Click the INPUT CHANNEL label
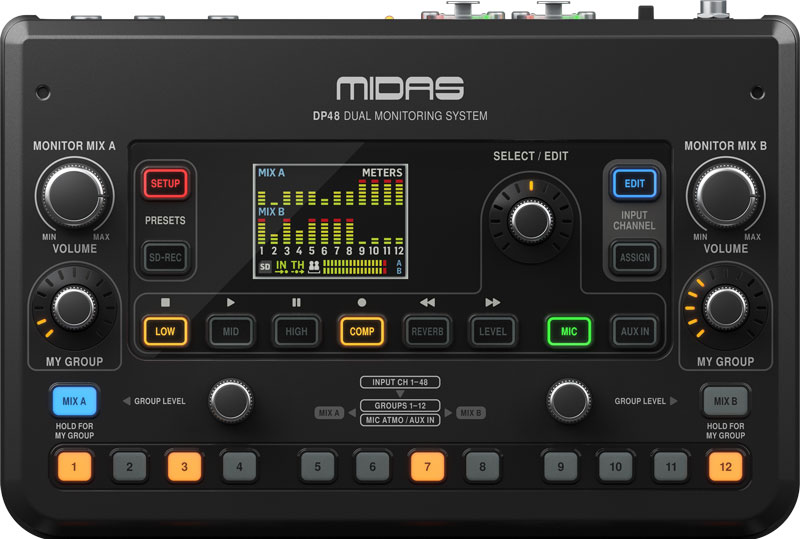Screen dimensions: 800x539 (634, 220)
